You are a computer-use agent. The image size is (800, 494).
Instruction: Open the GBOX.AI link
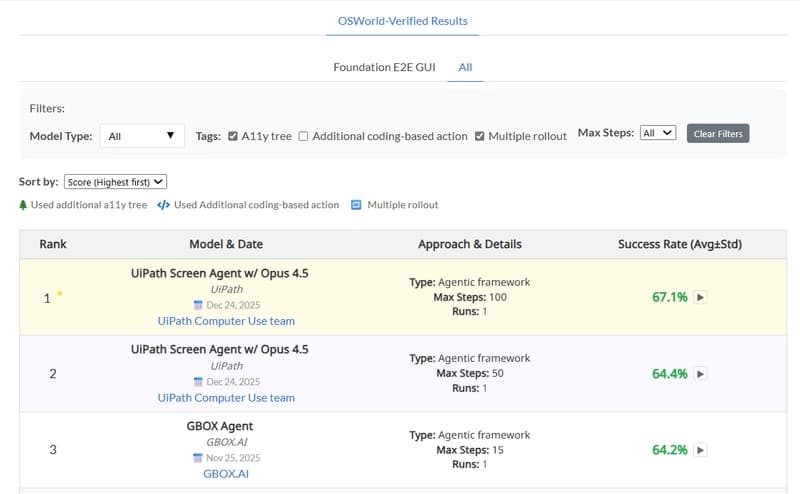226,474
